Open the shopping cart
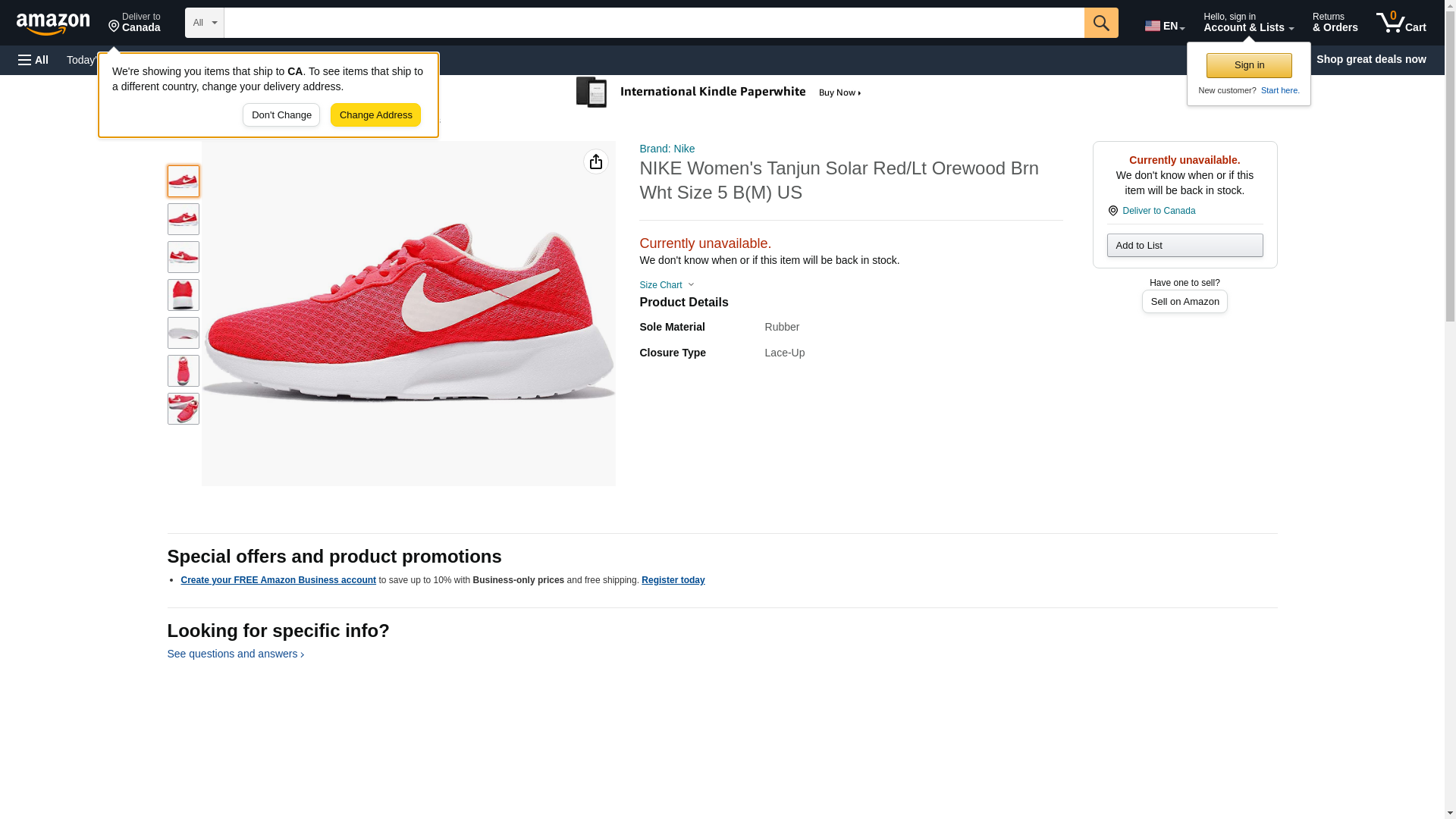The width and height of the screenshot is (1456, 819). coord(1401,23)
